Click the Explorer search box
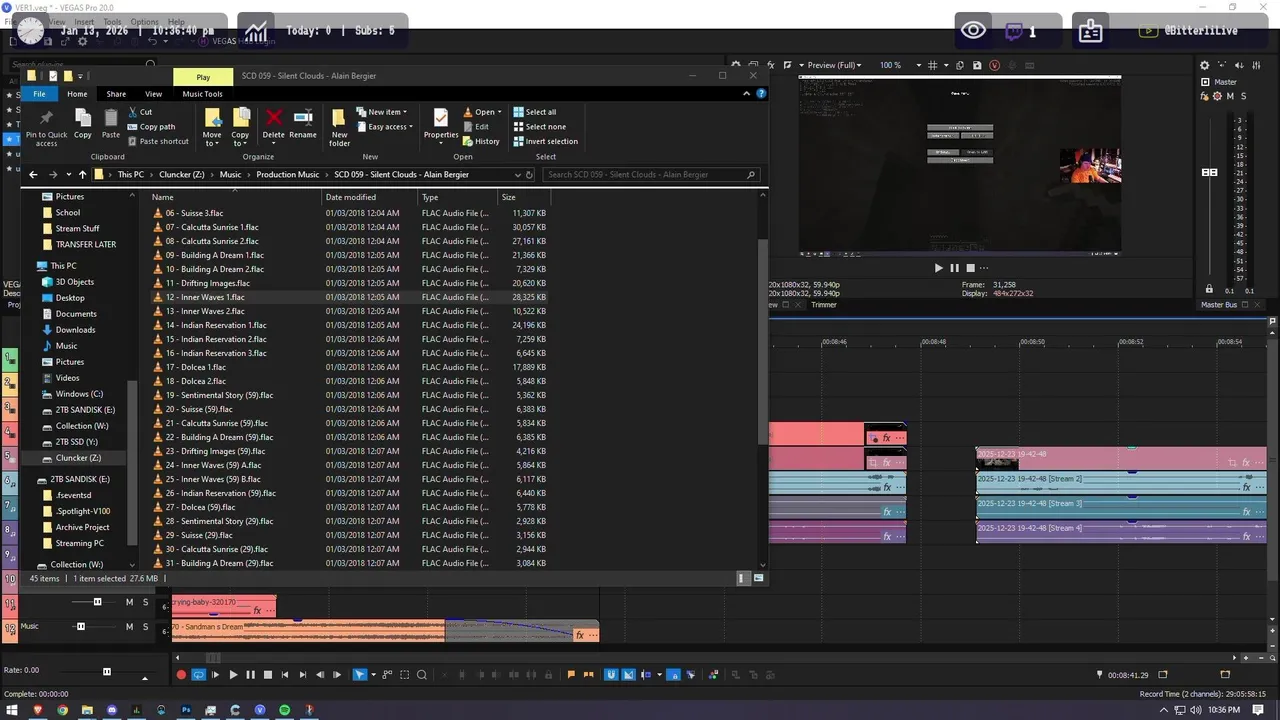The height and width of the screenshot is (720, 1280). [x=651, y=174]
